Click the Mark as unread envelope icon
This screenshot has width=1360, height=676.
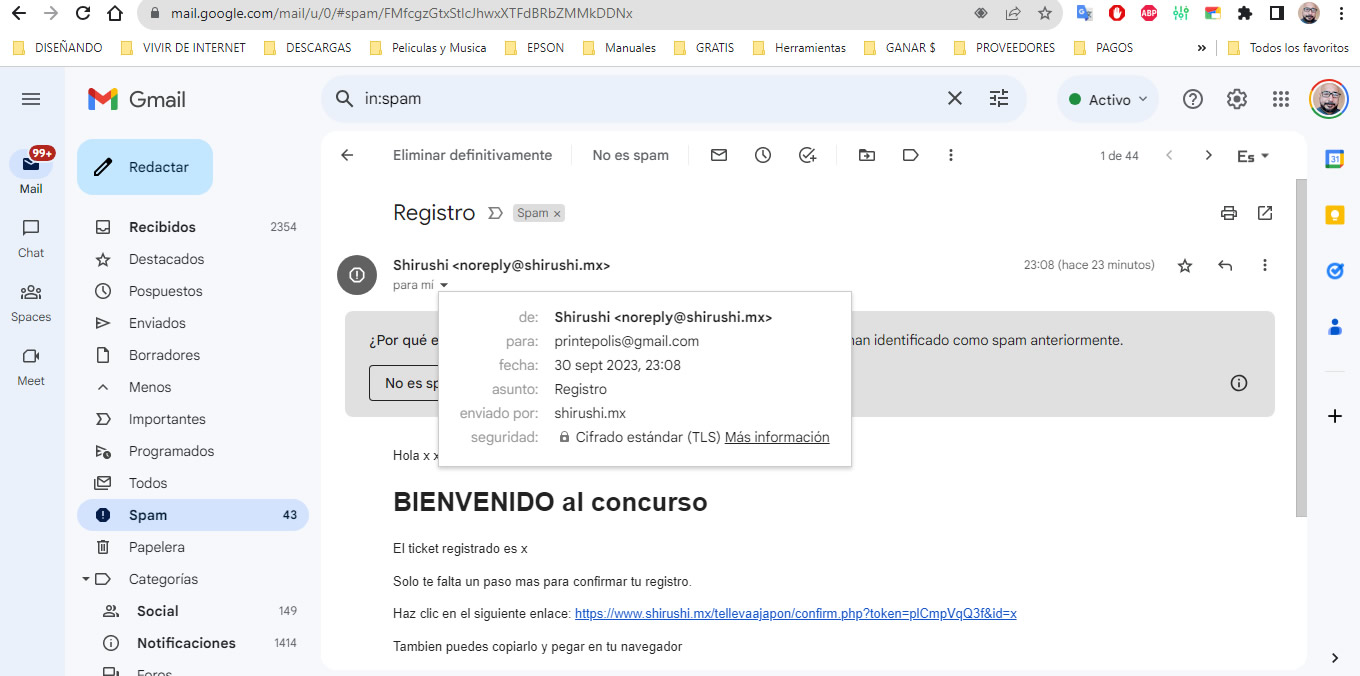[718, 155]
